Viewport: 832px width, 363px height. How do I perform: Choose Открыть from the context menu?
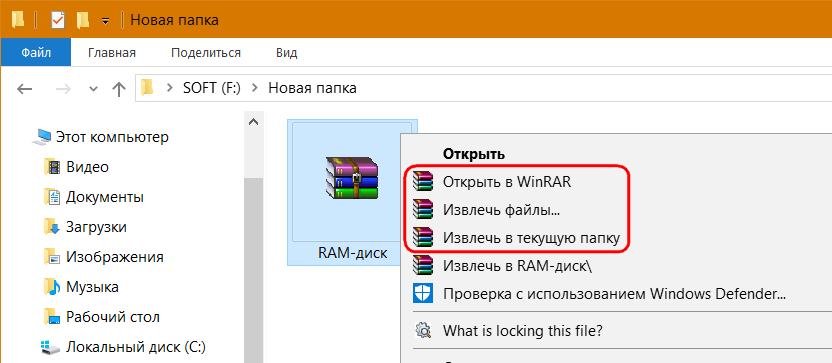[473, 154]
